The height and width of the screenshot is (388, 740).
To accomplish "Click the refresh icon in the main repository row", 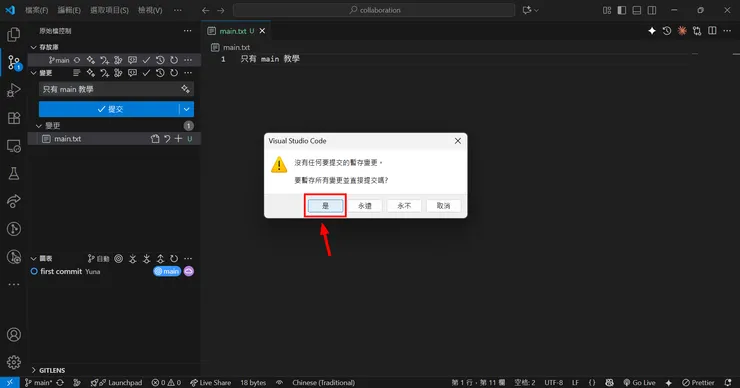I will 174,60.
